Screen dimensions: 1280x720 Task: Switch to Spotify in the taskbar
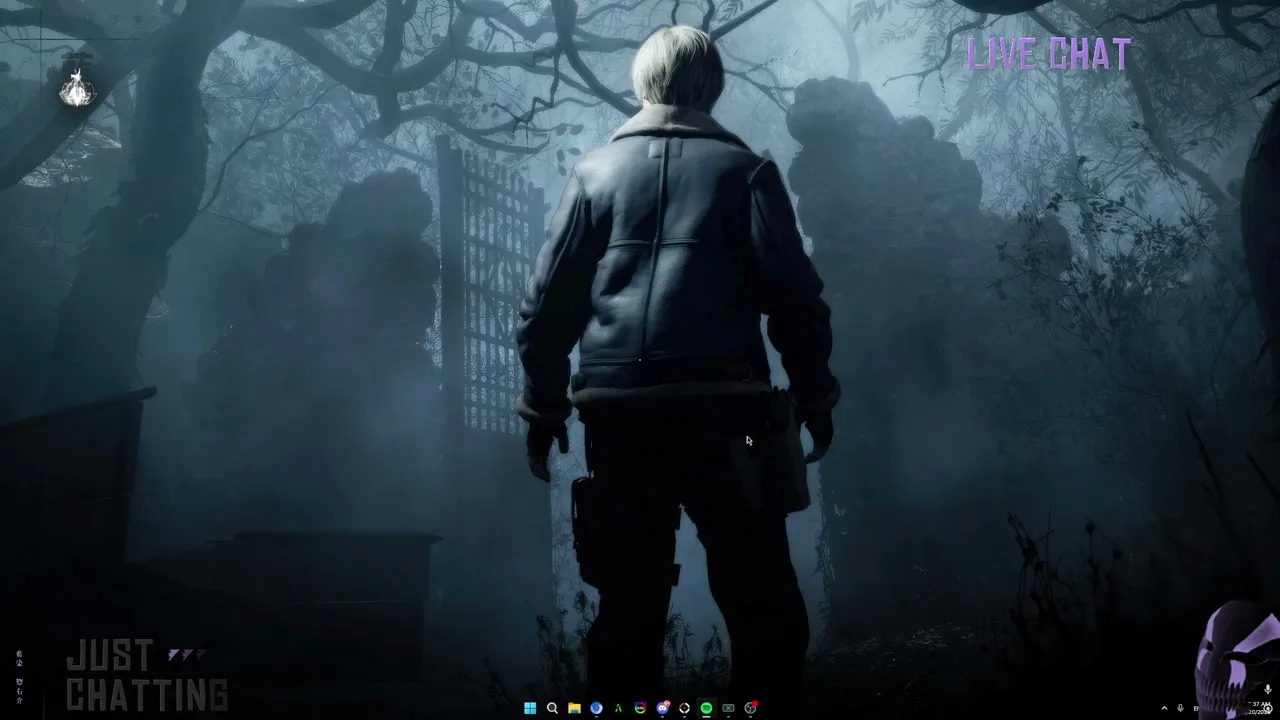pyautogui.click(x=706, y=708)
